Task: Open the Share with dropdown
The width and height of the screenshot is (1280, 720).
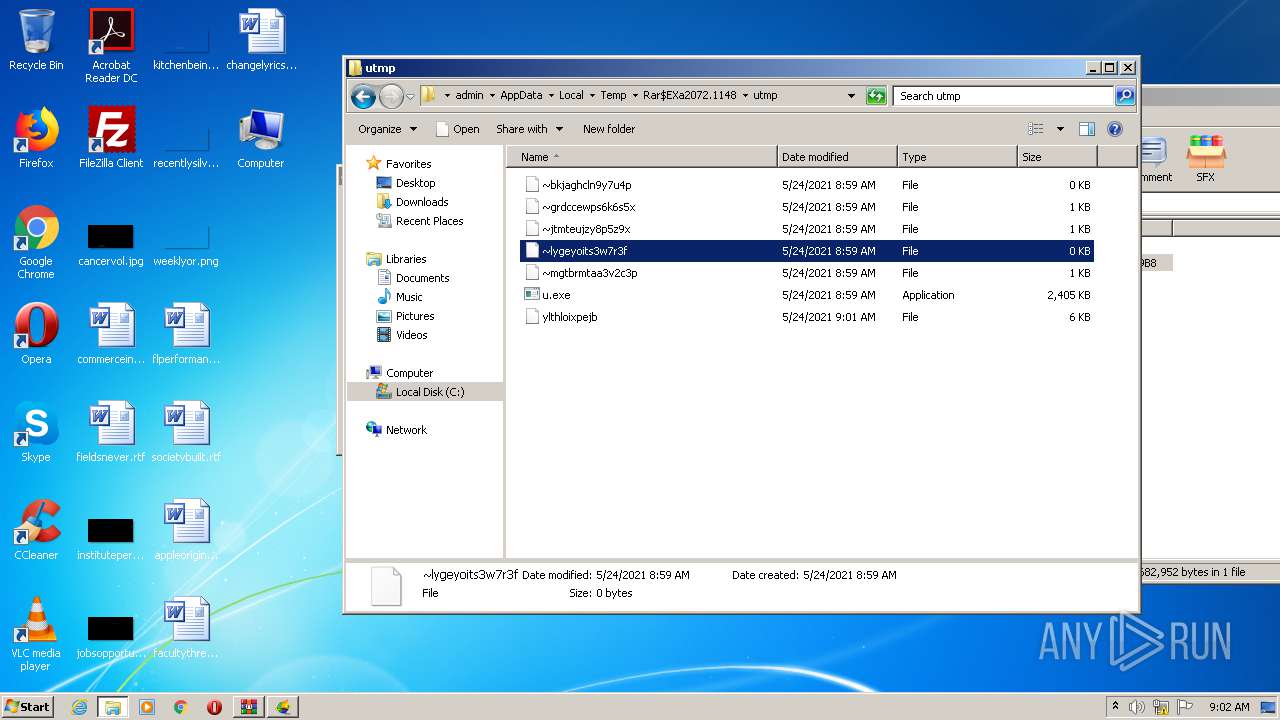Action: click(529, 129)
